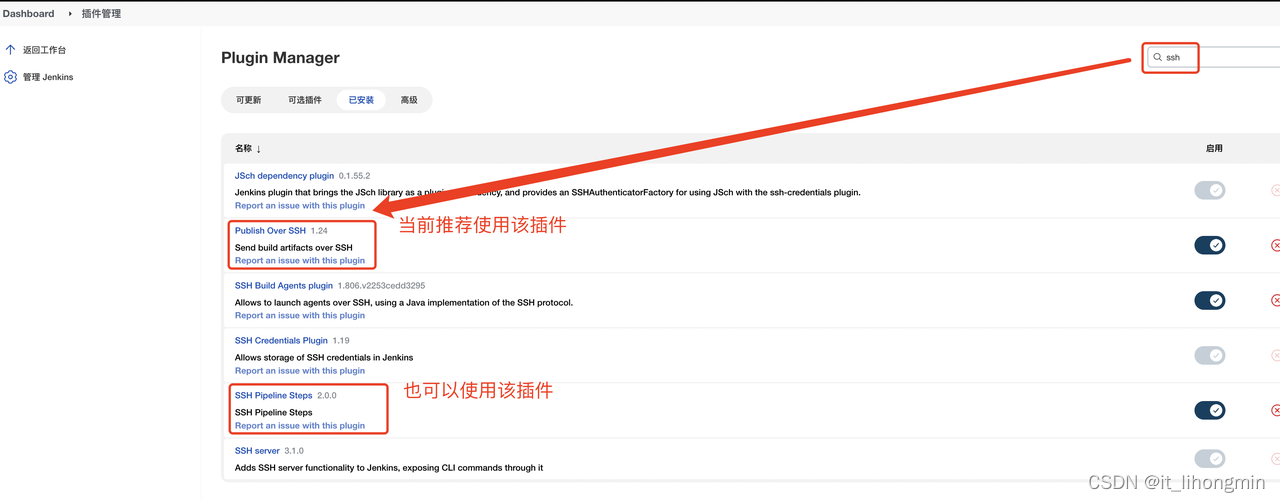The image size is (1280, 502).
Task: Switch to the 可更新 tab
Action: 248,100
